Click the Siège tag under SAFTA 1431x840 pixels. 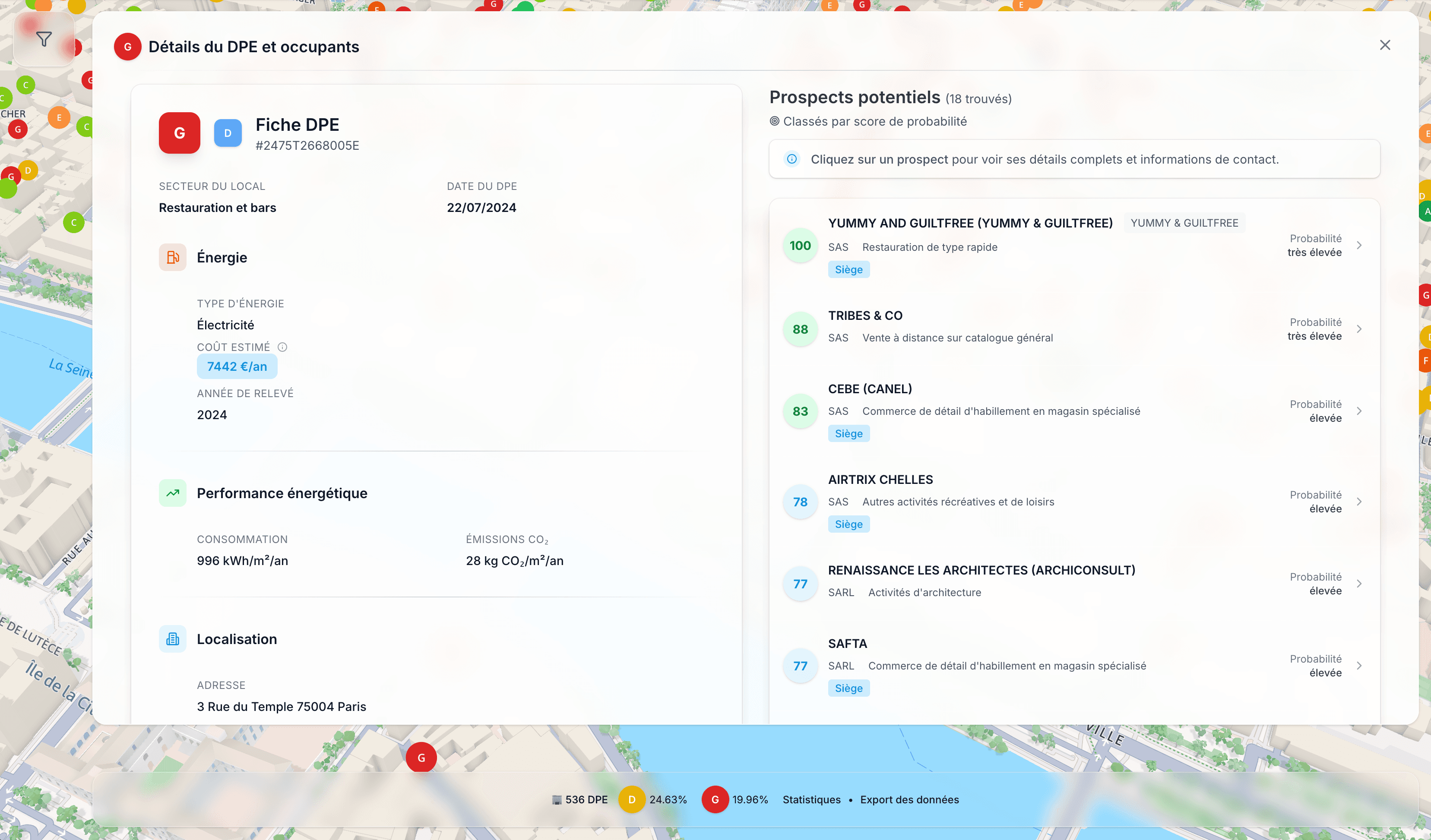click(x=848, y=688)
